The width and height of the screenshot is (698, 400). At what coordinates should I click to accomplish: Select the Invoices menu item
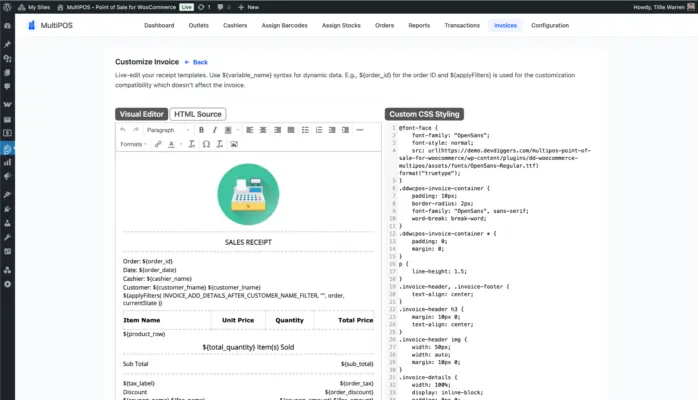pyautogui.click(x=505, y=25)
